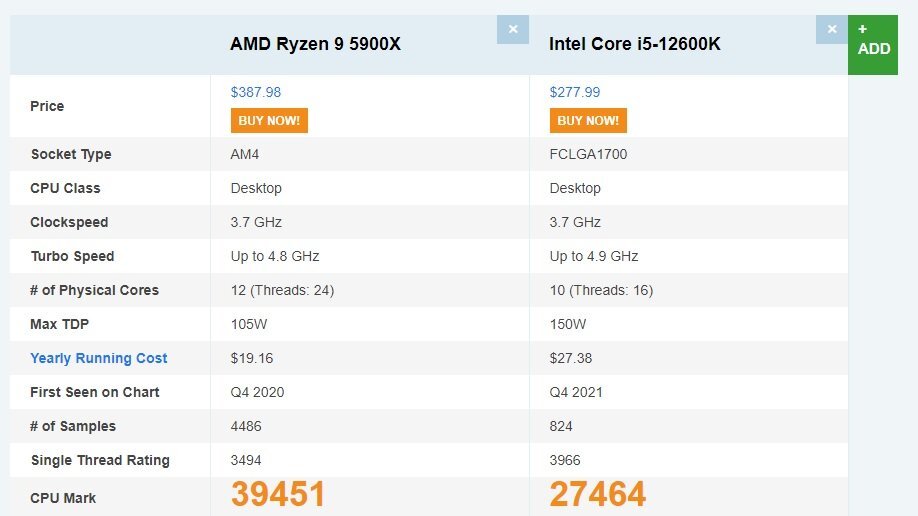
Task: Click the AM4 socket type value
Action: [x=245, y=154]
